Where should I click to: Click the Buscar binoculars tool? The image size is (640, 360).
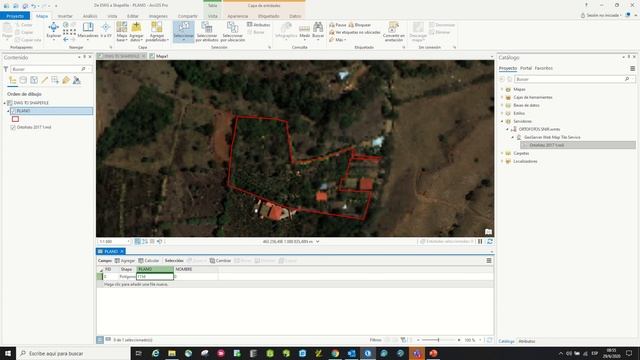tap(318, 31)
